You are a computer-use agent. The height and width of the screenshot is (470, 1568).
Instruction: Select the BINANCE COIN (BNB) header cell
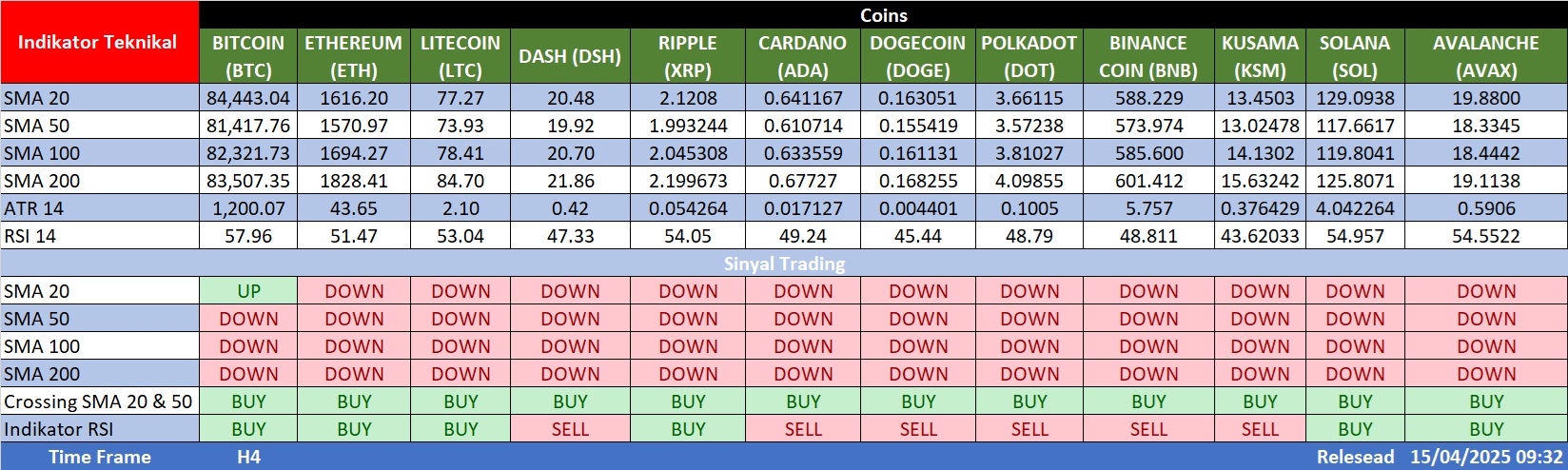(x=1148, y=56)
